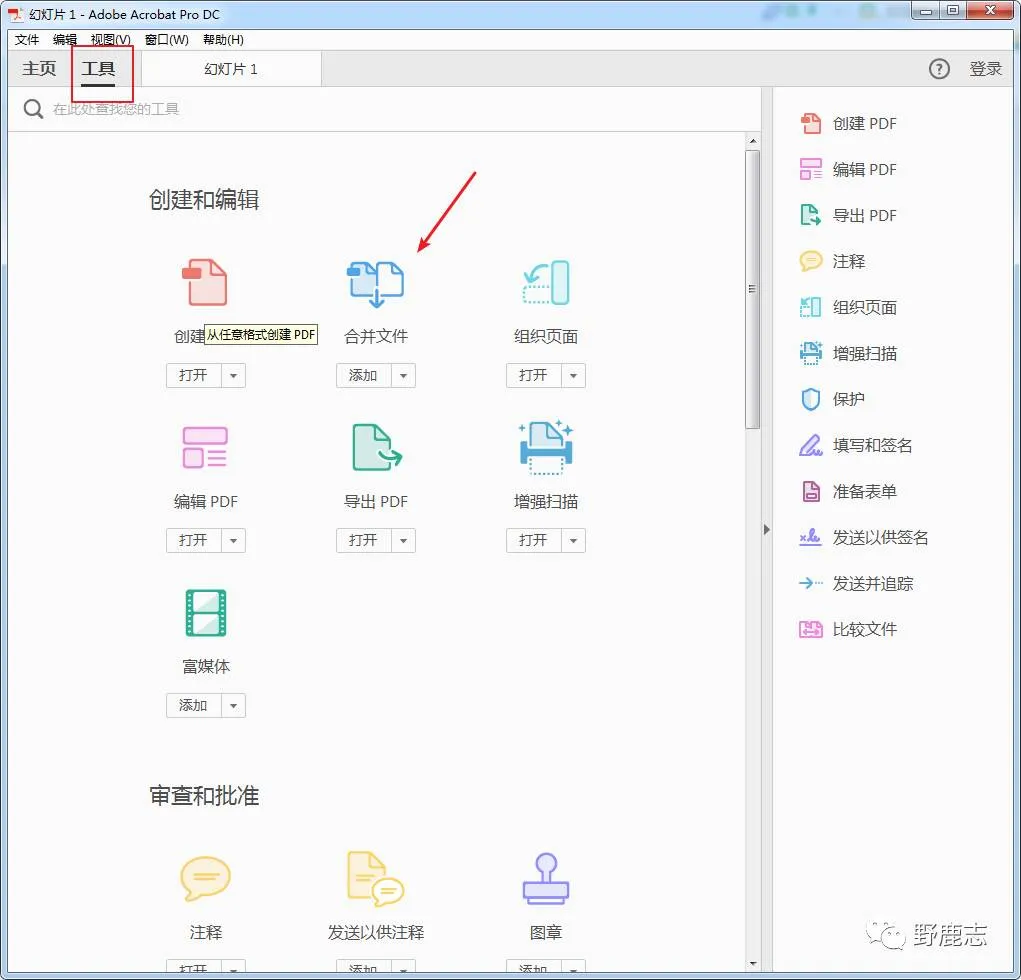Click the help question mark icon

[939, 68]
